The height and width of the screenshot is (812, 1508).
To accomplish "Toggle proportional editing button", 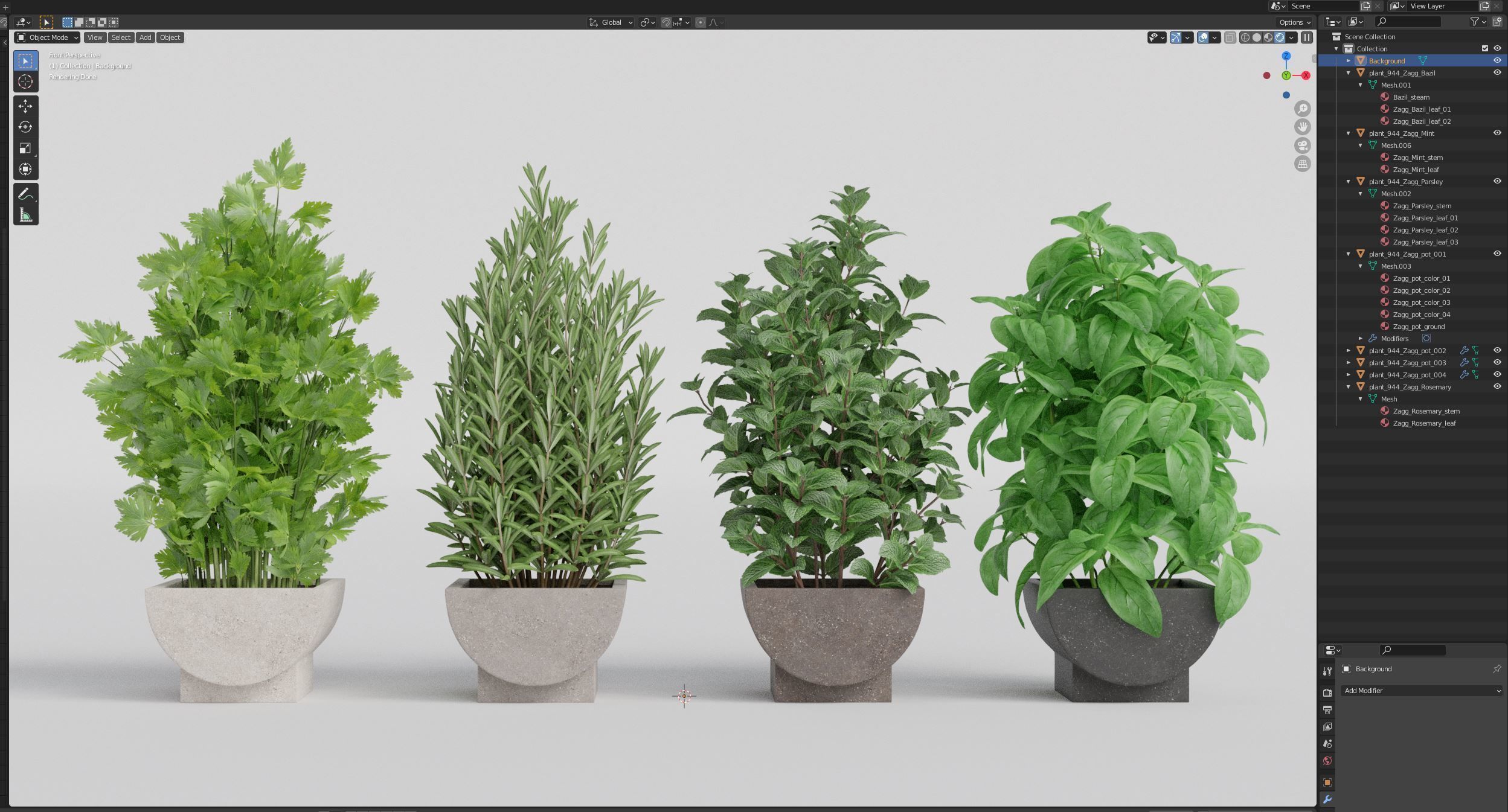I will 701,22.
